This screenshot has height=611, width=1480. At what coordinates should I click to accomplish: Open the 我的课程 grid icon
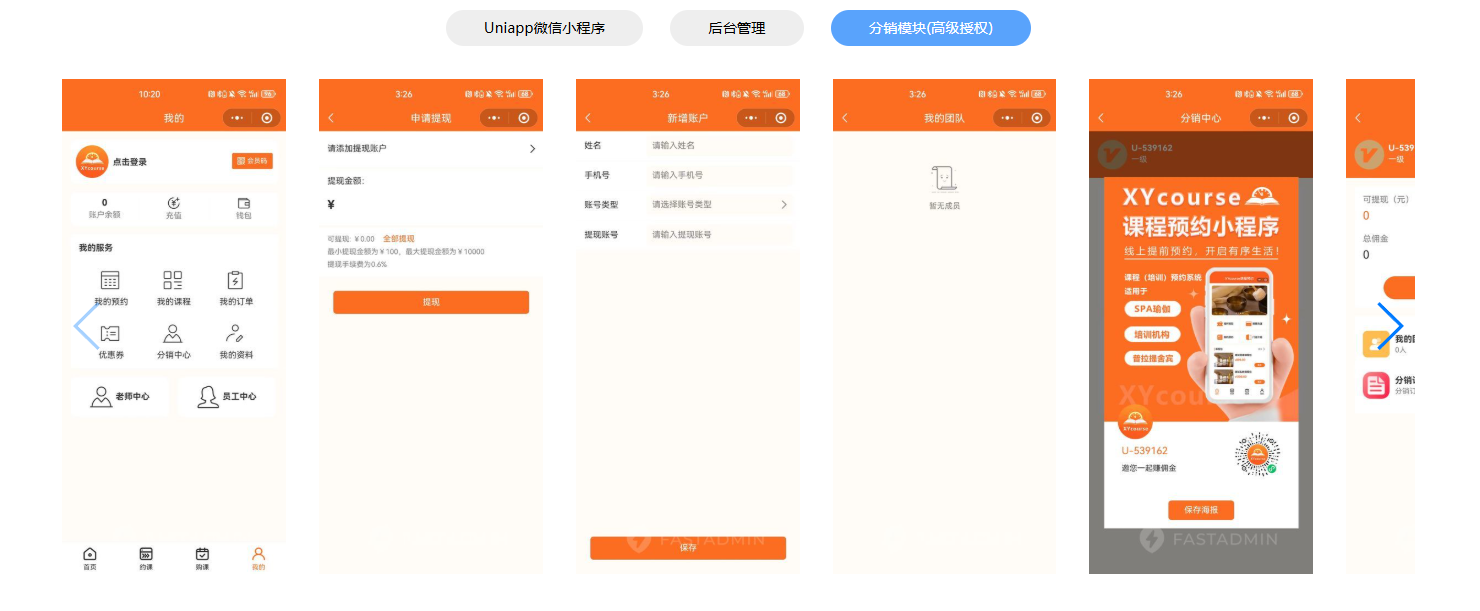pyautogui.click(x=173, y=280)
